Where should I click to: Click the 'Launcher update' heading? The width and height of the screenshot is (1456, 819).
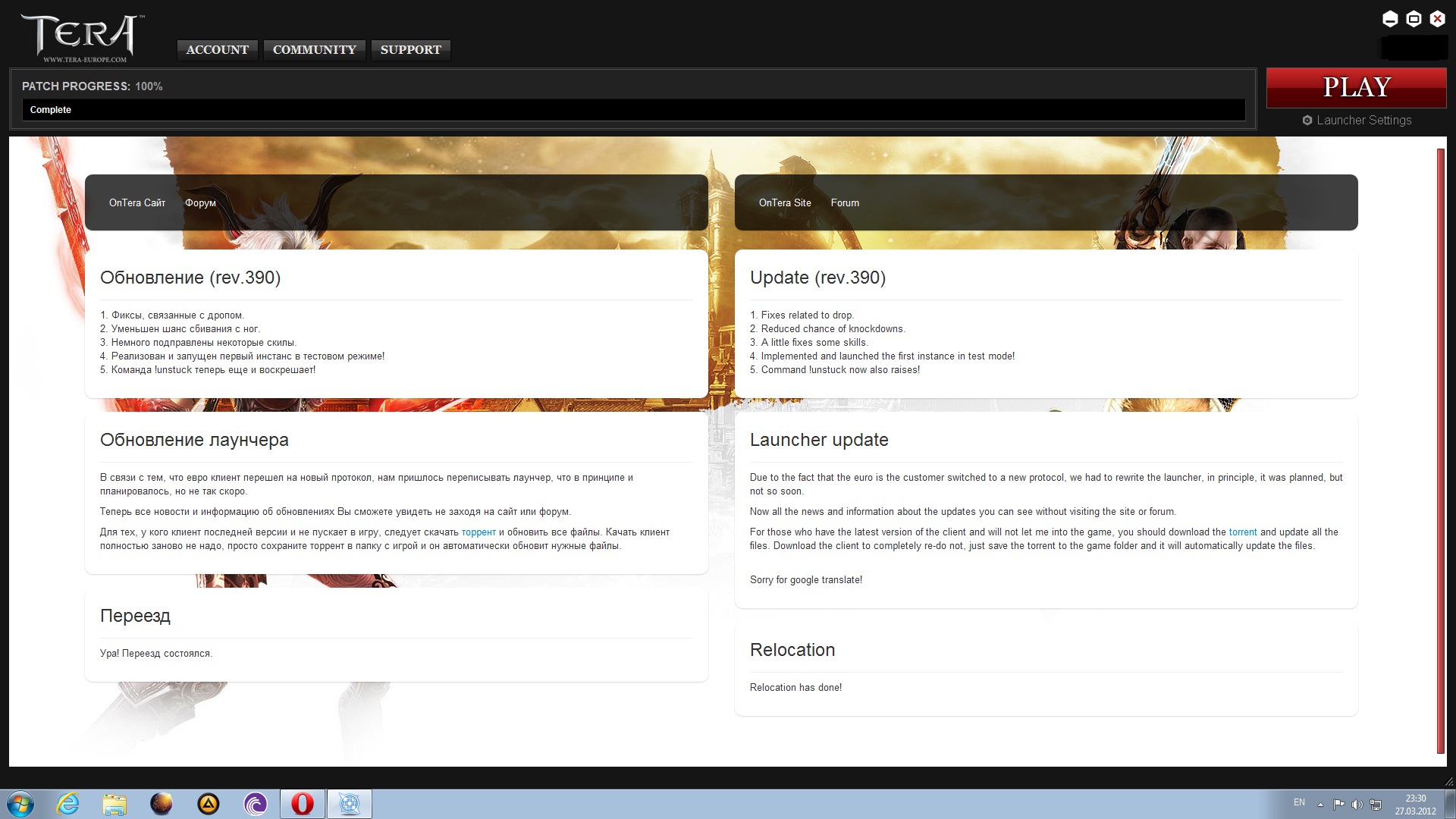pos(819,440)
